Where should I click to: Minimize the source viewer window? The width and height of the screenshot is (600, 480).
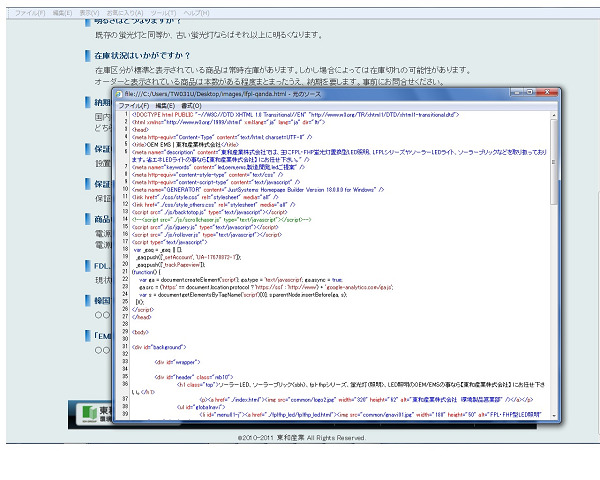click(517, 92)
